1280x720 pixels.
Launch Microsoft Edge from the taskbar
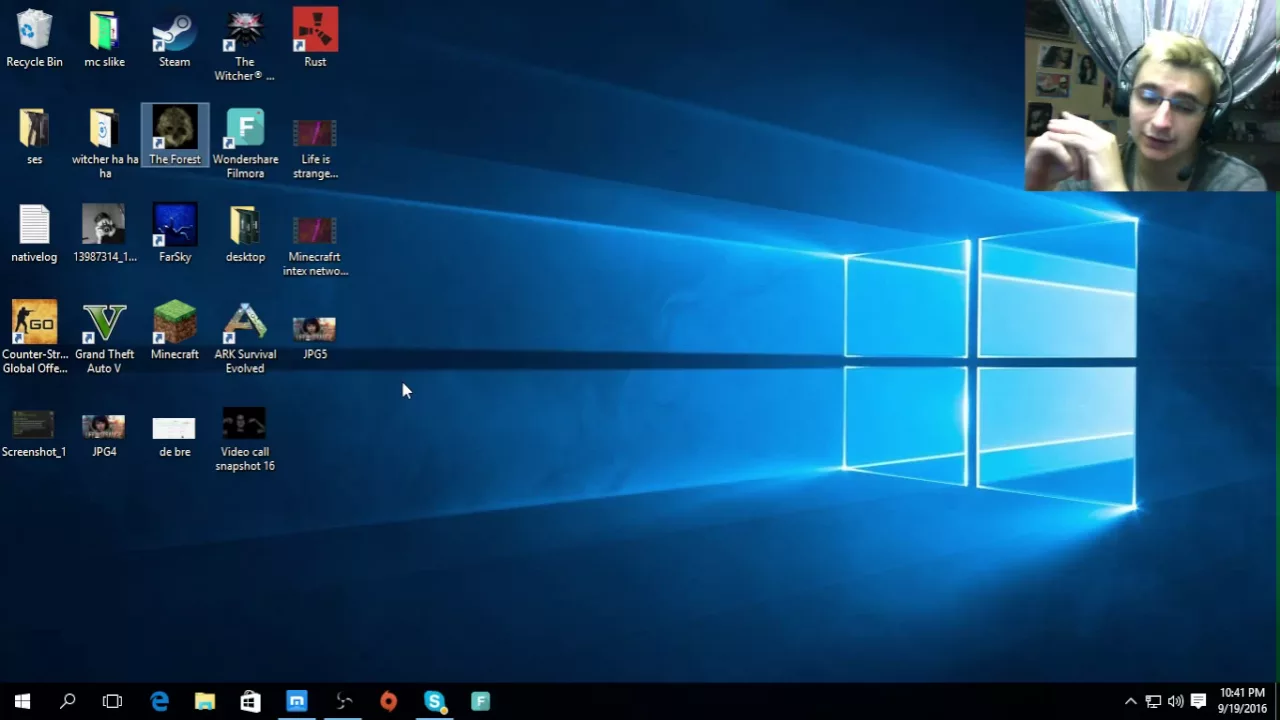point(159,701)
